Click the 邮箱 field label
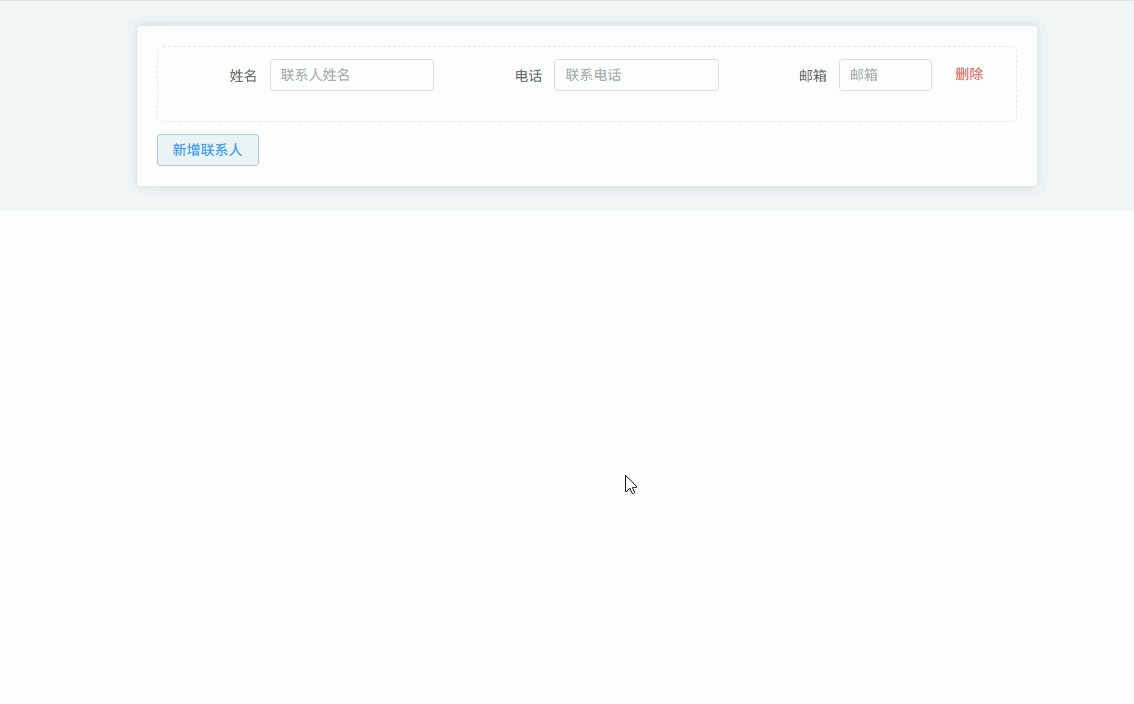This screenshot has height=704, width=1134. [x=812, y=76]
